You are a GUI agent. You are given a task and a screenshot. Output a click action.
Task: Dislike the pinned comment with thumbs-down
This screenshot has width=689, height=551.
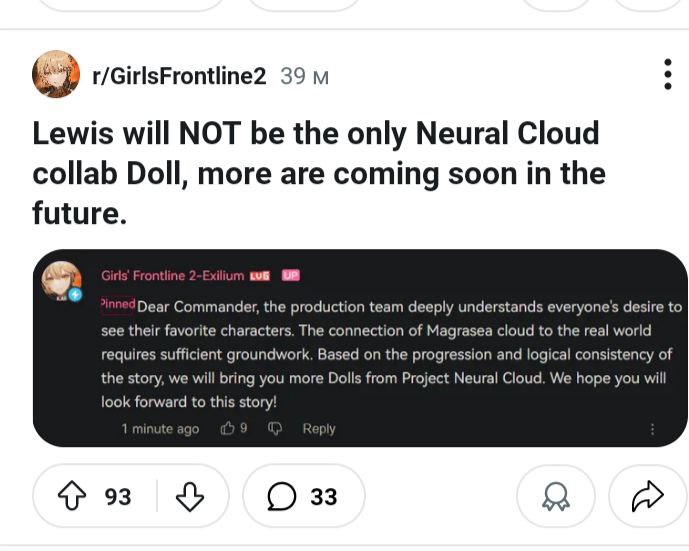(275, 429)
